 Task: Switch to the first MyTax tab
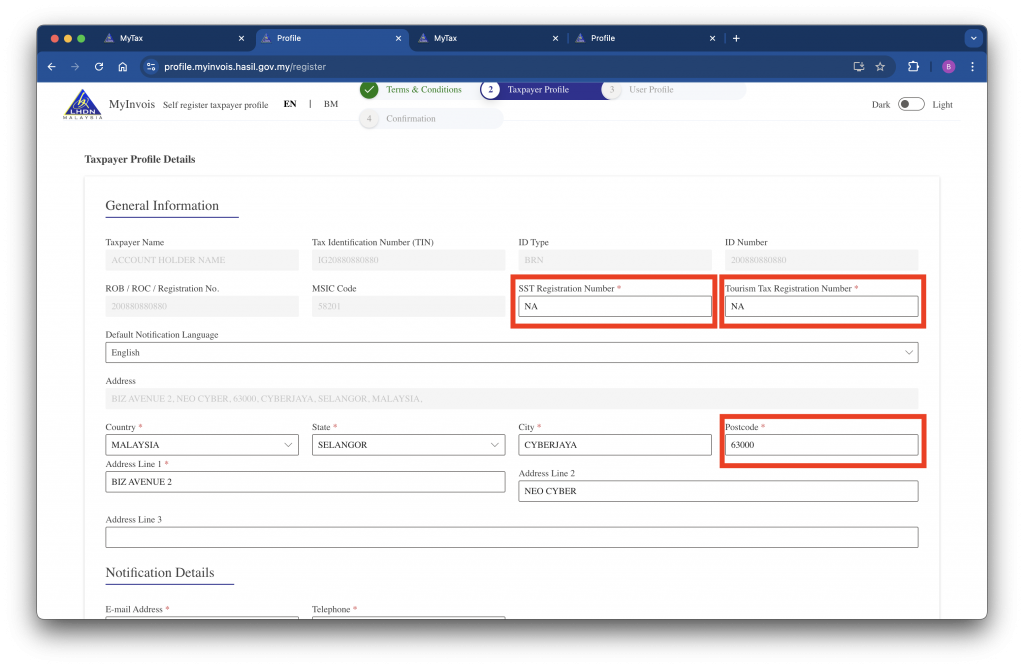(170, 38)
